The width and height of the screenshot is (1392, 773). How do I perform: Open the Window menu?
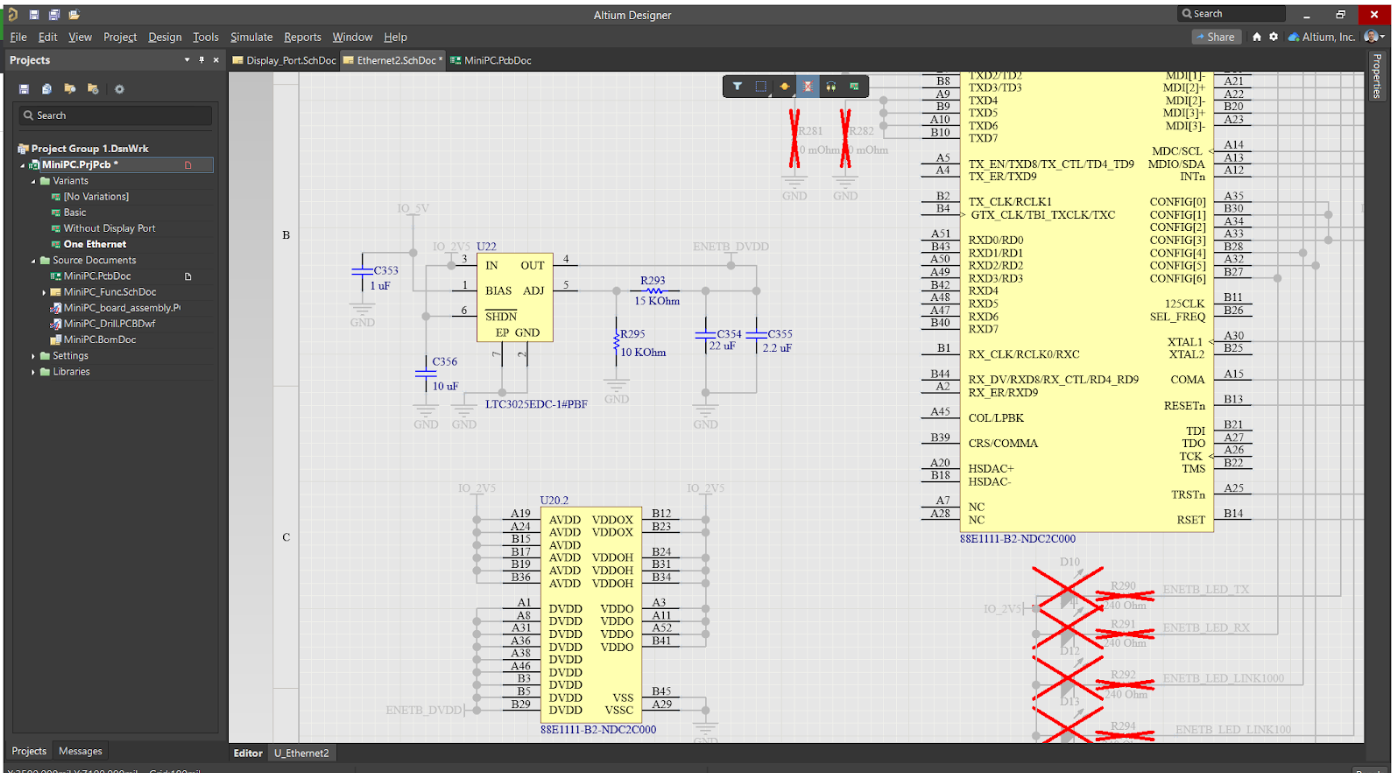click(x=352, y=37)
